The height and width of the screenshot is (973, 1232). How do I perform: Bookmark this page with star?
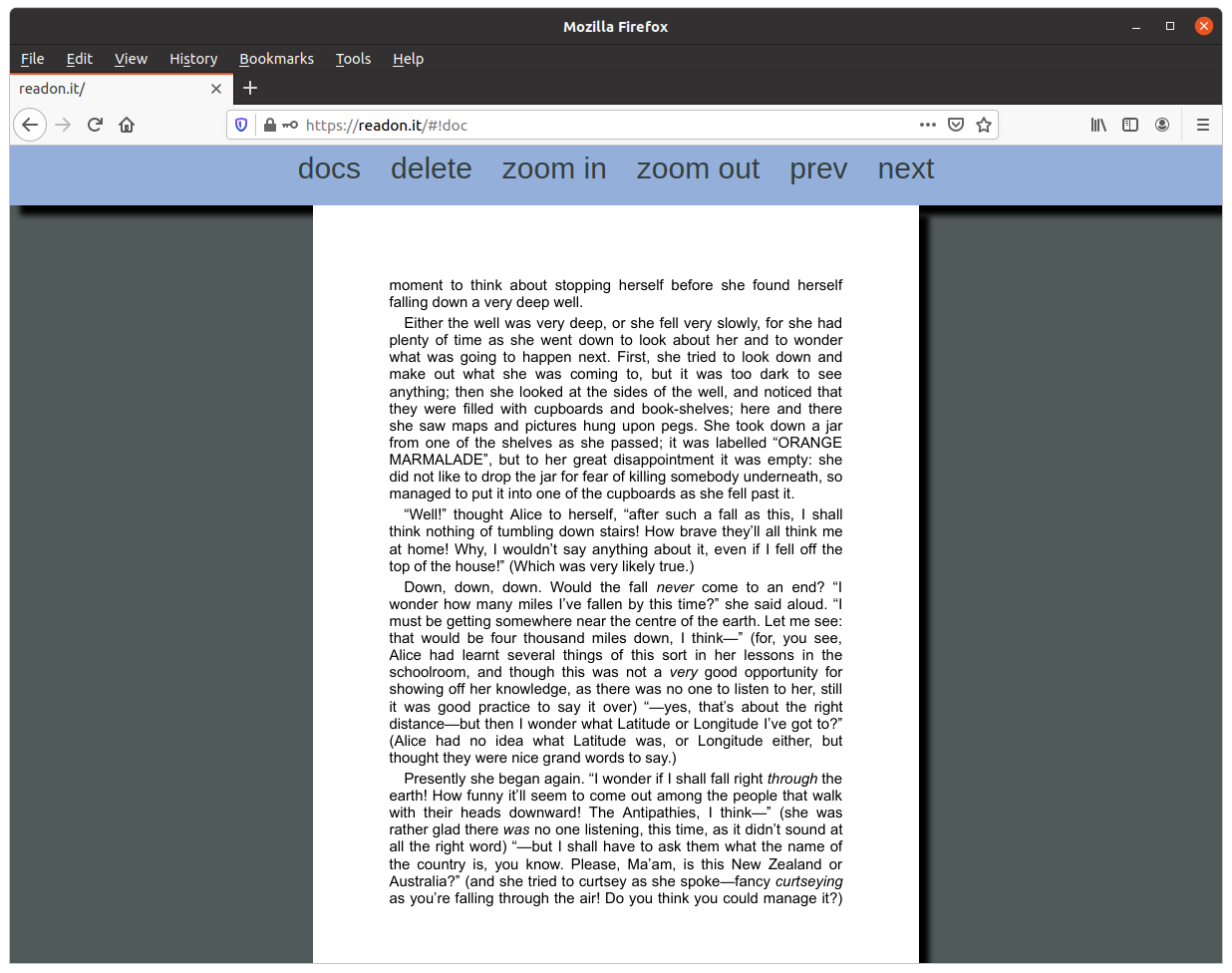pyautogui.click(x=984, y=125)
